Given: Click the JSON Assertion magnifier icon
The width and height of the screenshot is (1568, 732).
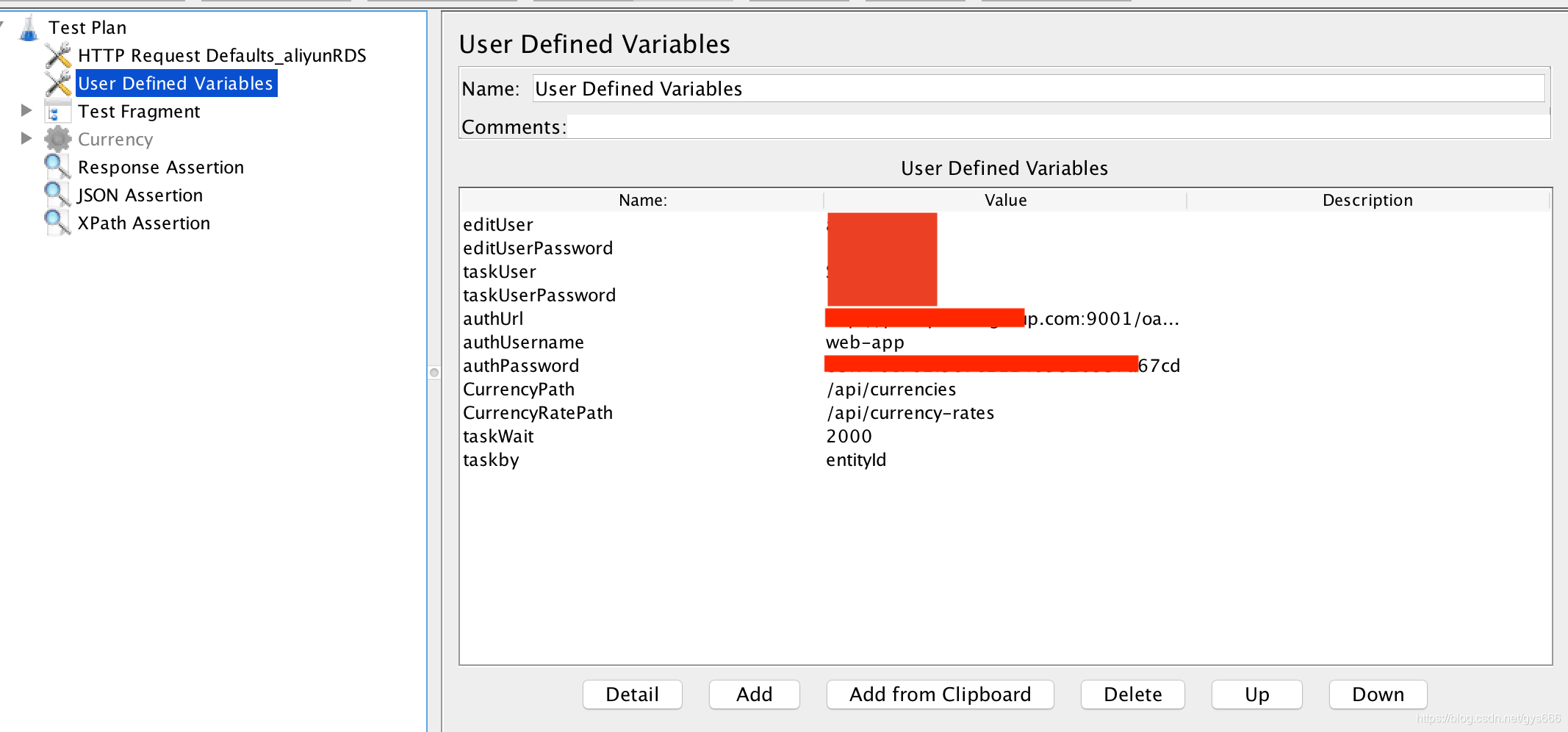Looking at the screenshot, I should click(x=58, y=195).
